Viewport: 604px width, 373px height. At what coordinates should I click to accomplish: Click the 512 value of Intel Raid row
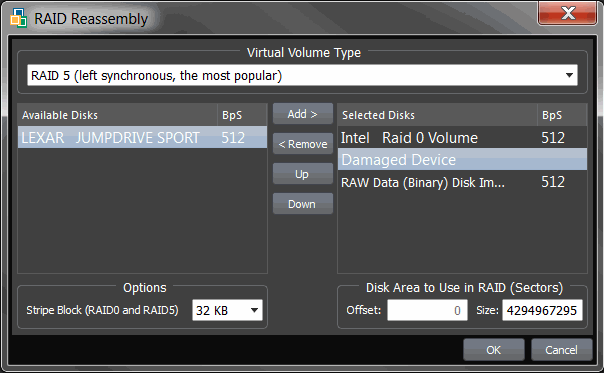click(x=553, y=138)
